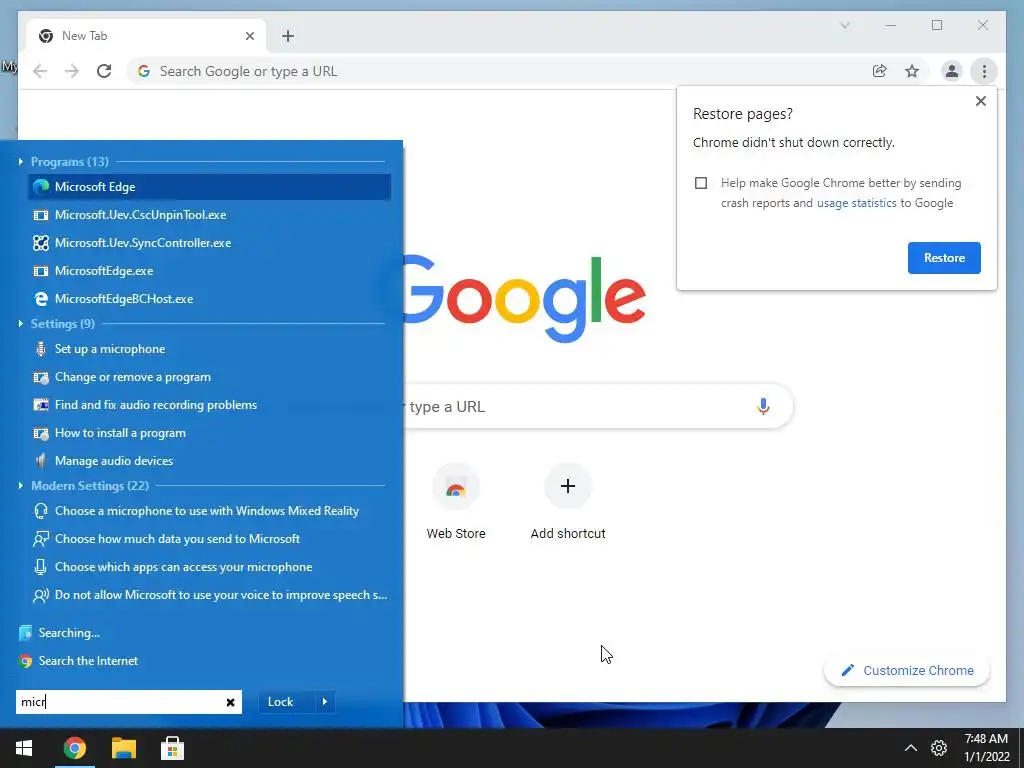
Task: Open MicrosoftEdgeBCHost.exe result
Action: click(210, 299)
